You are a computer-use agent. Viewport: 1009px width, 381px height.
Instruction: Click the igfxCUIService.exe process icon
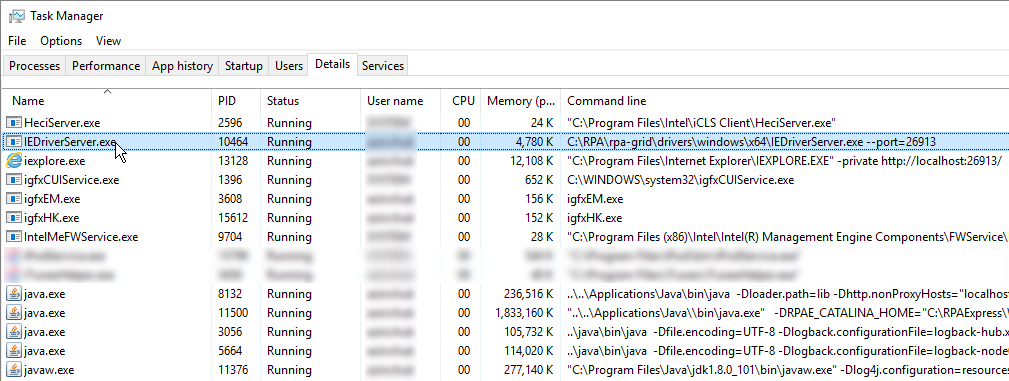click(x=14, y=180)
